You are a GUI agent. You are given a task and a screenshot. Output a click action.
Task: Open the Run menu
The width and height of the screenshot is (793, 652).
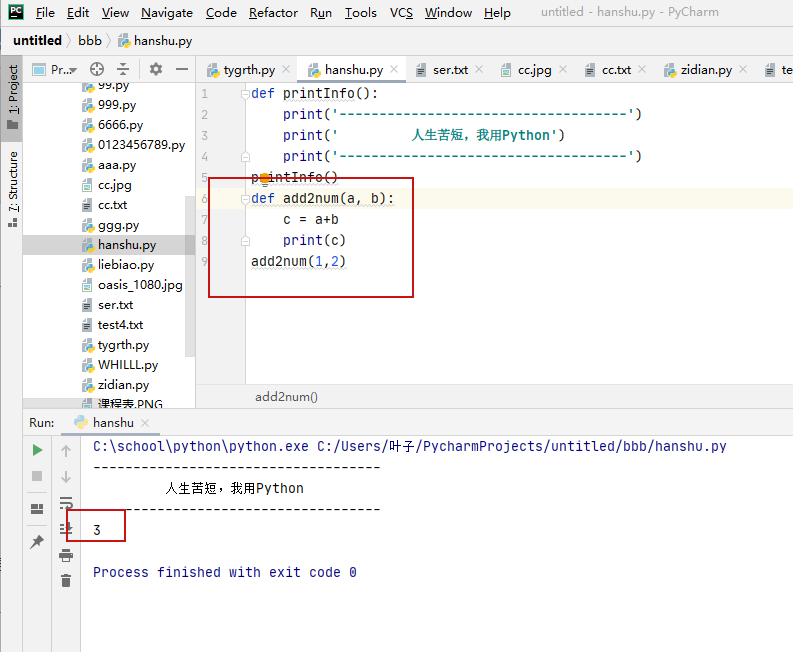(x=321, y=13)
